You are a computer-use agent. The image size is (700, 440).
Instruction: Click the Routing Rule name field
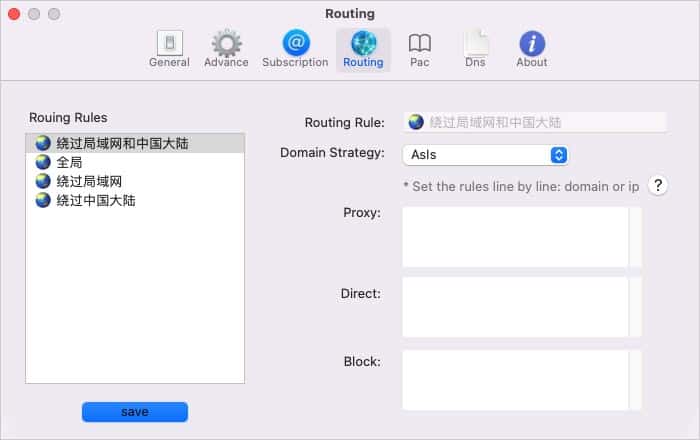[535, 122]
